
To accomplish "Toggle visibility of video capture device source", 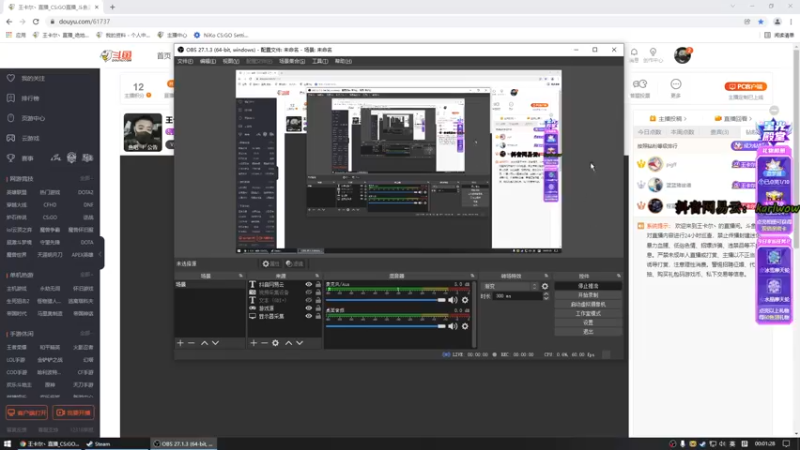I will click(309, 292).
